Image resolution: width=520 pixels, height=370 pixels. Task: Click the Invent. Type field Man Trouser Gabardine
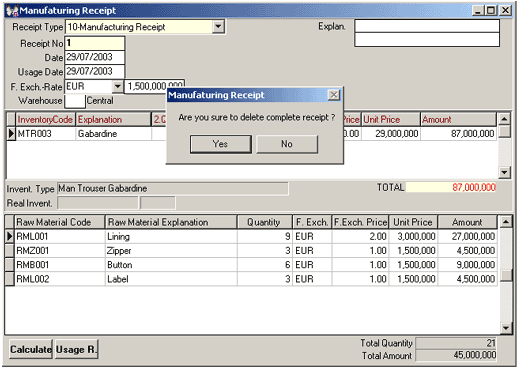pyautogui.click(x=173, y=189)
